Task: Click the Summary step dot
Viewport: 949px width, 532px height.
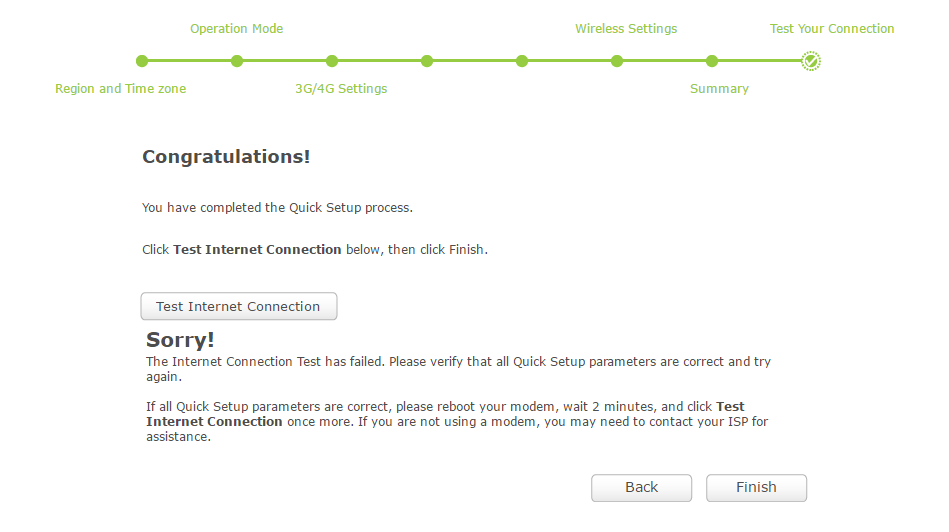Action: tap(712, 61)
